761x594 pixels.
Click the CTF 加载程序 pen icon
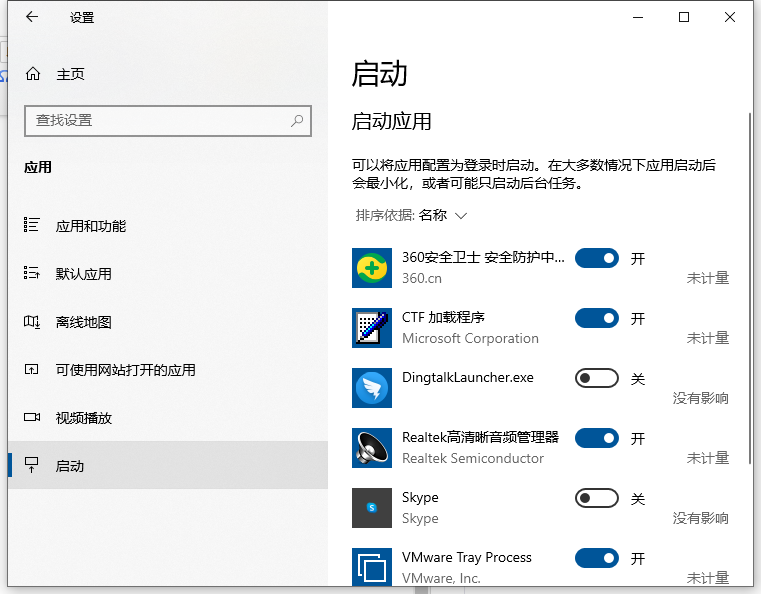[x=371, y=328]
